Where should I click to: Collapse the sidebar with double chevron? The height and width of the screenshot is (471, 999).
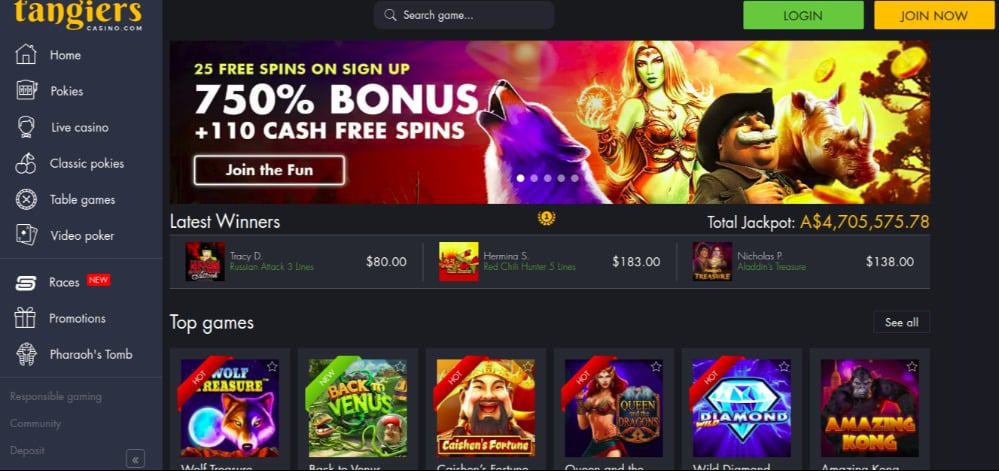point(135,459)
